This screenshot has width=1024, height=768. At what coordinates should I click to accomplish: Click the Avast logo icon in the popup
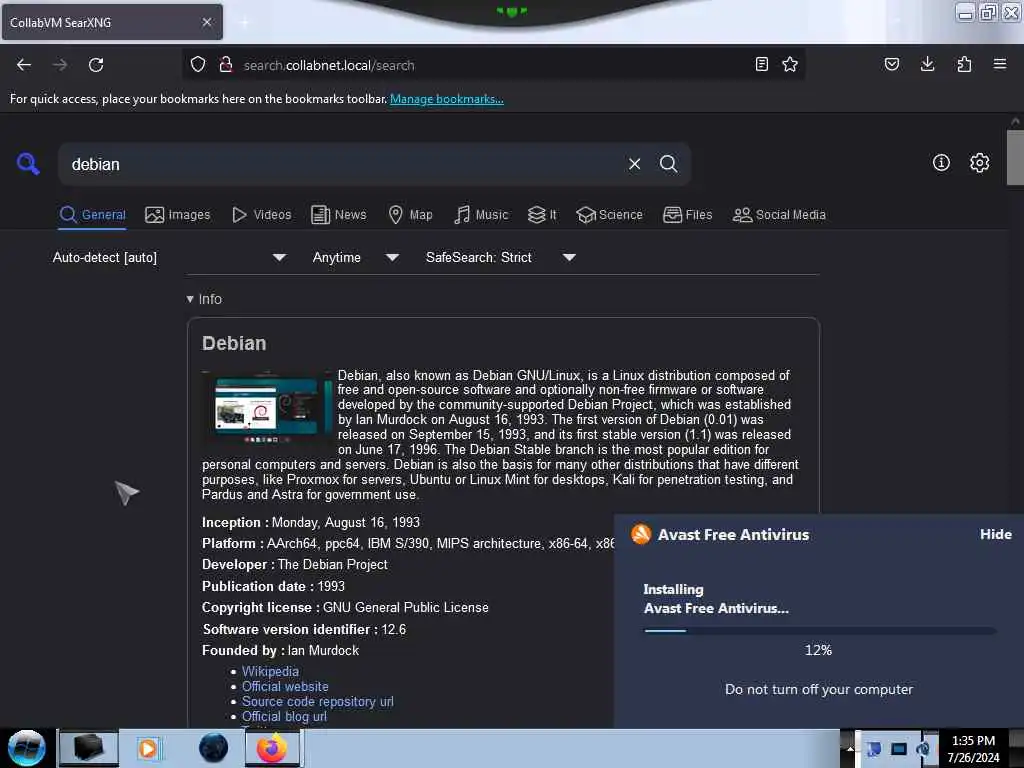[x=641, y=534]
